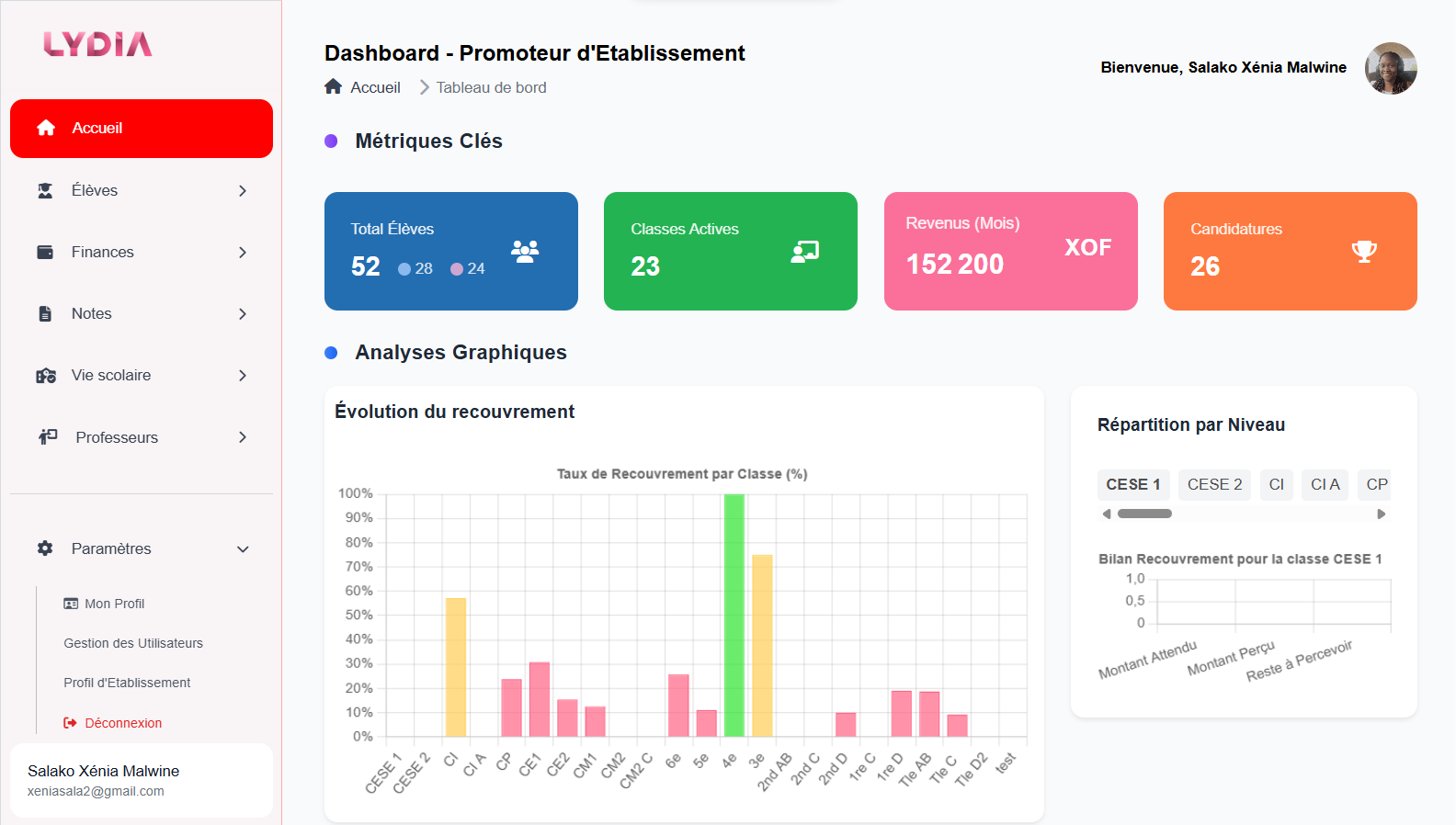Click the users group icon on Total Élèves
This screenshot has width=1456, height=825.
(x=525, y=251)
